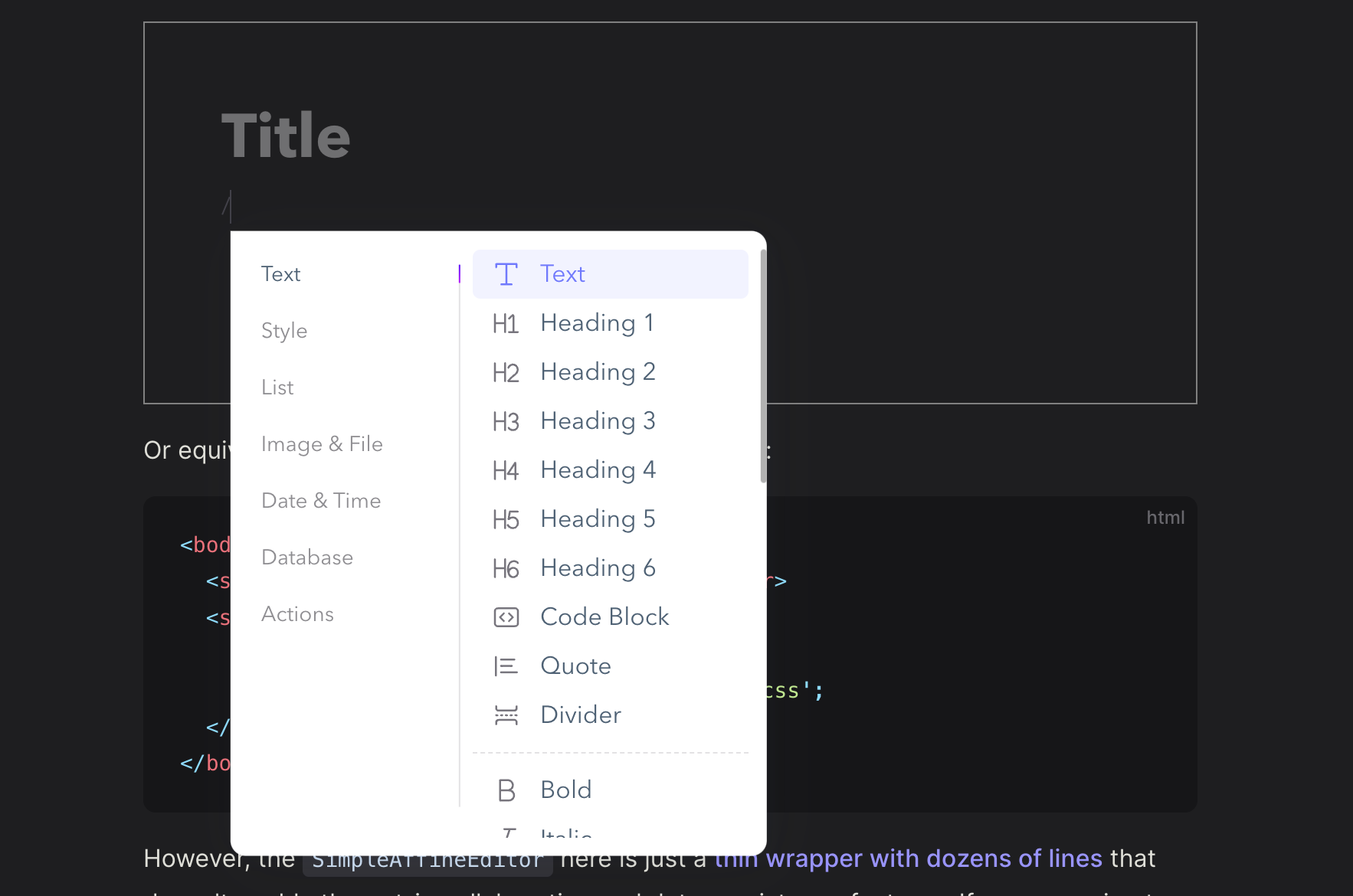1353x896 pixels.
Task: Insert a Divider
Action: click(x=581, y=715)
